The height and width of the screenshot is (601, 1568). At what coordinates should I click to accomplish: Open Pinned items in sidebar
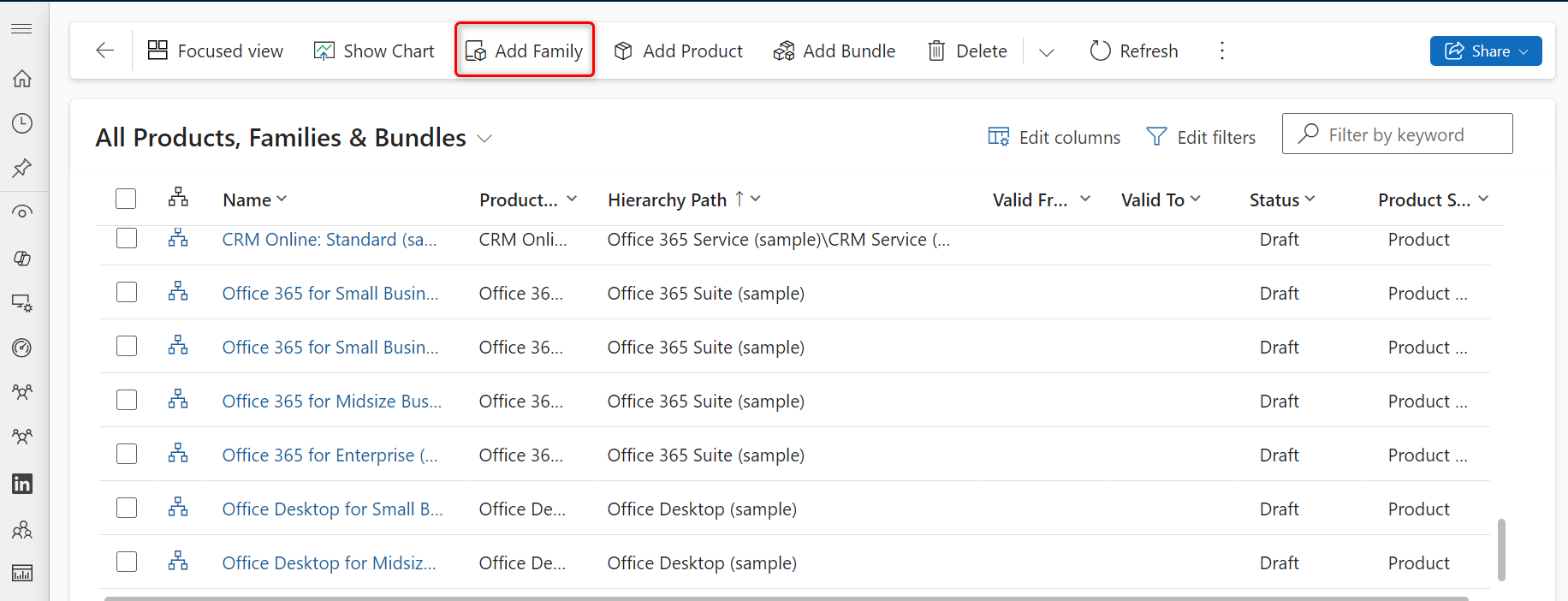click(x=22, y=168)
